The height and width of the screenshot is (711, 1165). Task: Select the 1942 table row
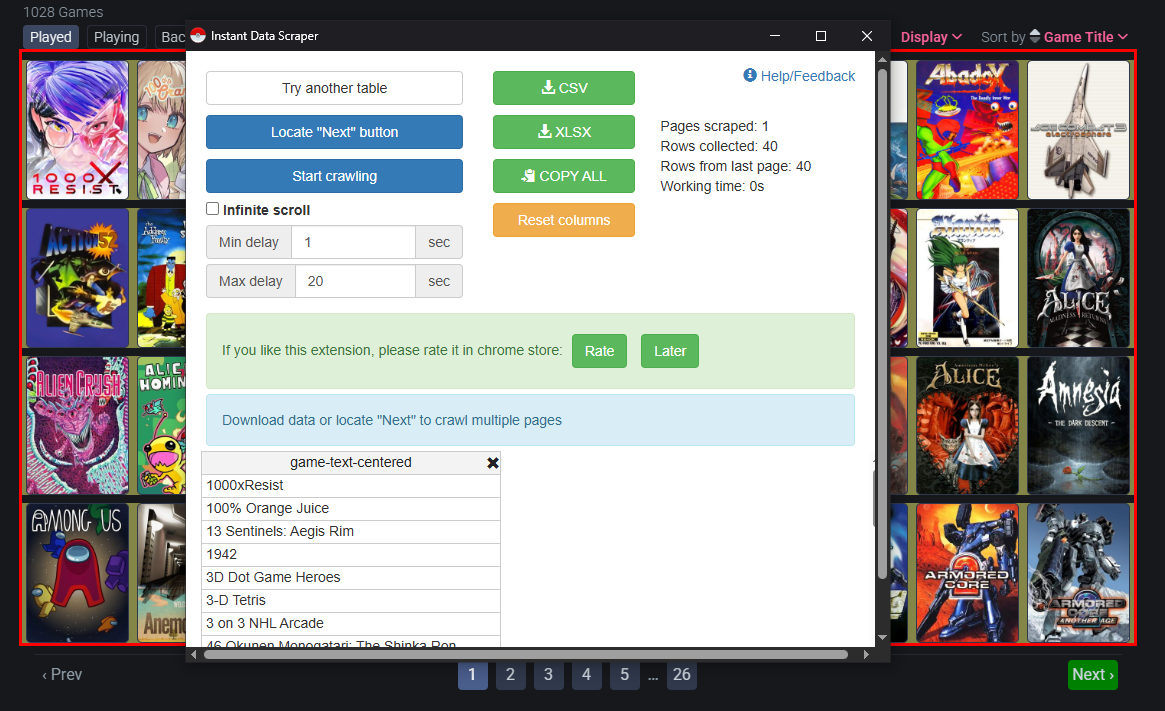(x=351, y=555)
